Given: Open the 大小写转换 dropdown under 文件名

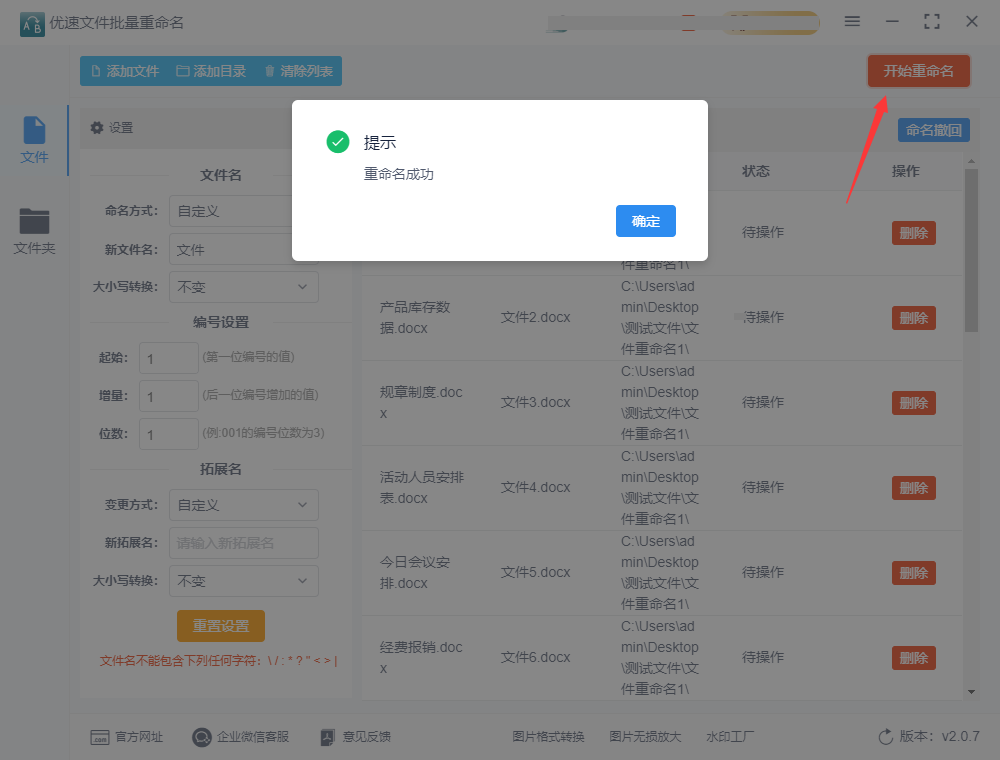Looking at the screenshot, I should [243, 287].
